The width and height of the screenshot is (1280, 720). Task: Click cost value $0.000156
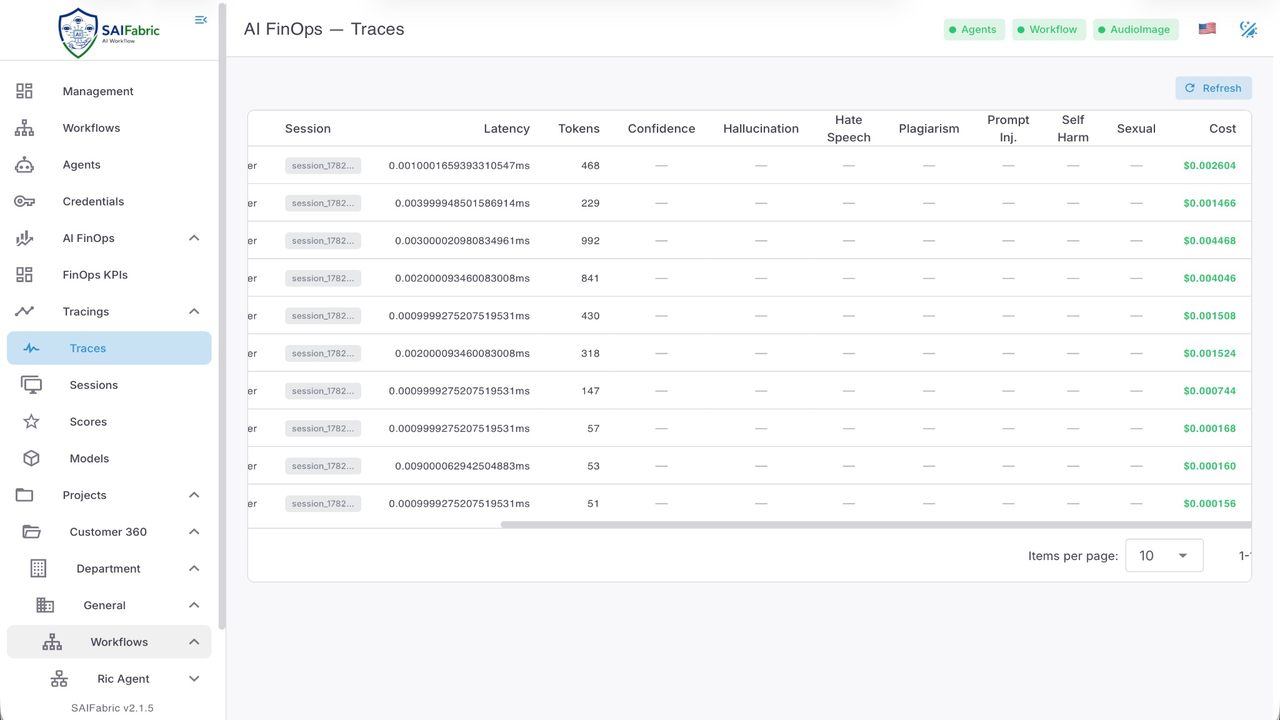click(1209, 504)
